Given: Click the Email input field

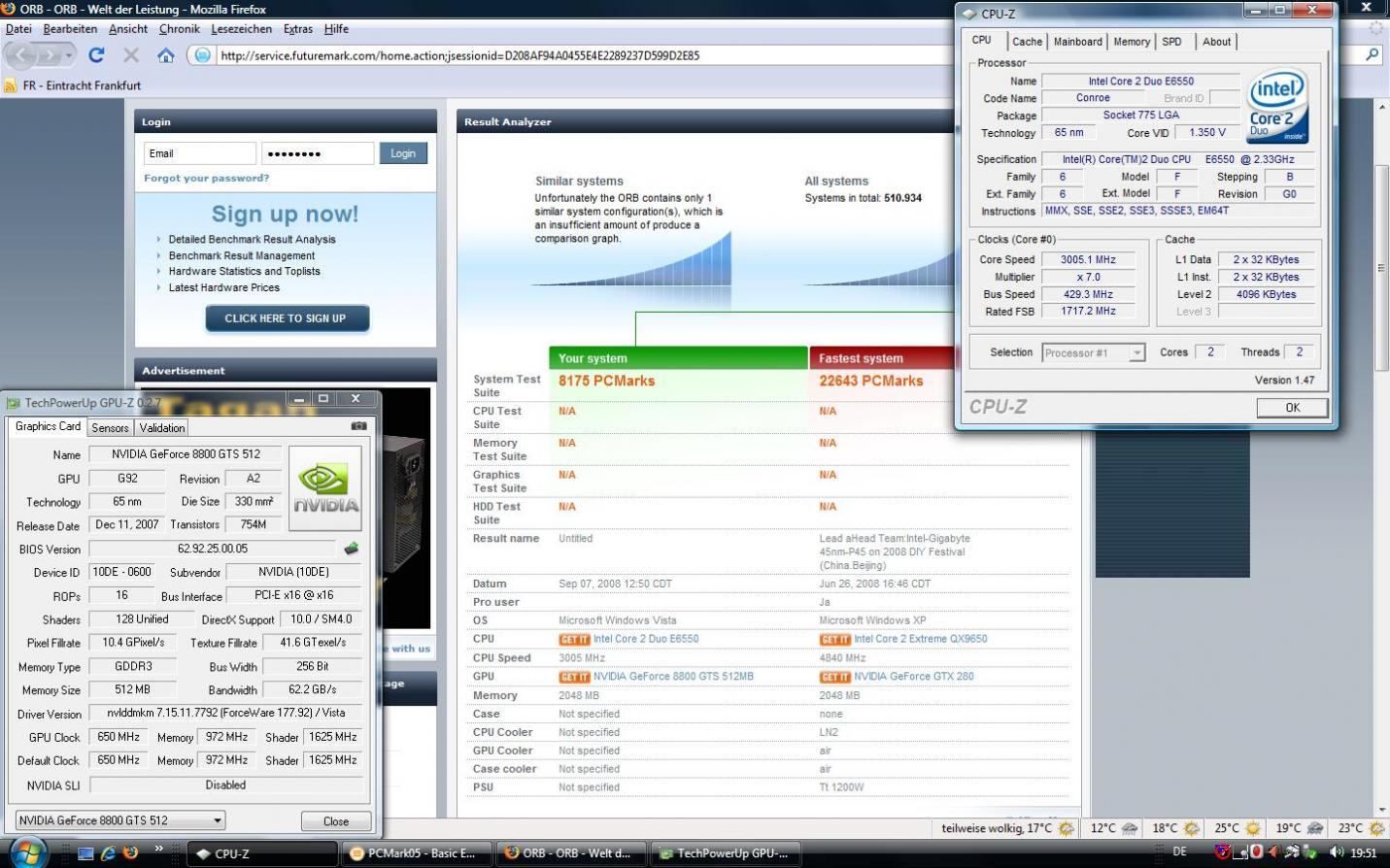Looking at the screenshot, I should [200, 153].
